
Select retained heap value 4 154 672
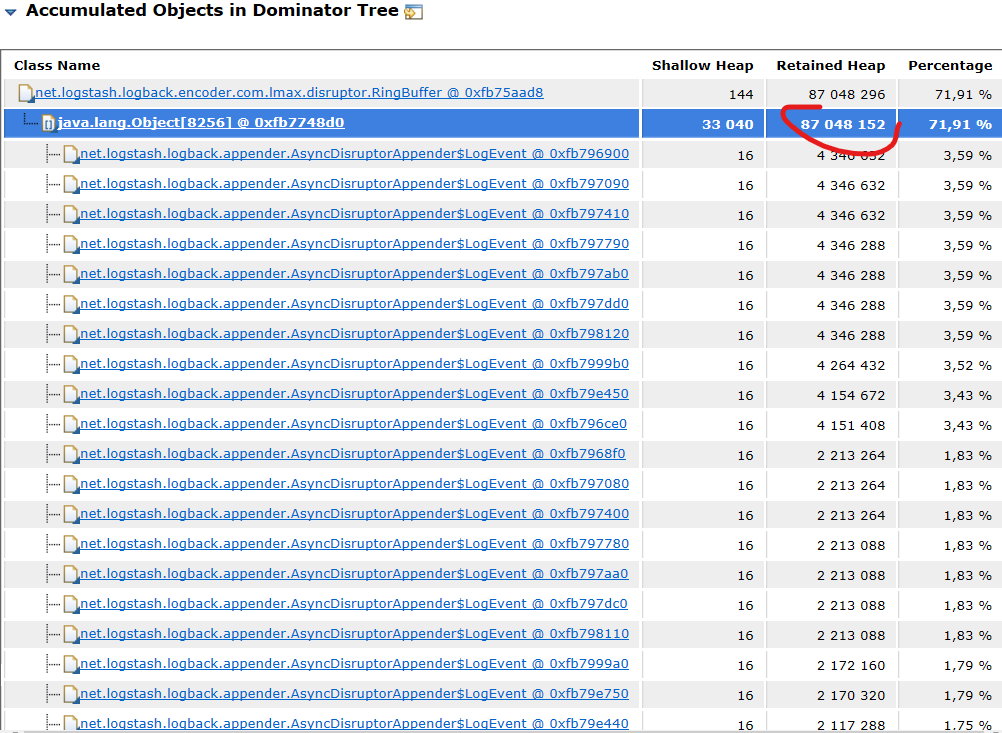point(851,396)
